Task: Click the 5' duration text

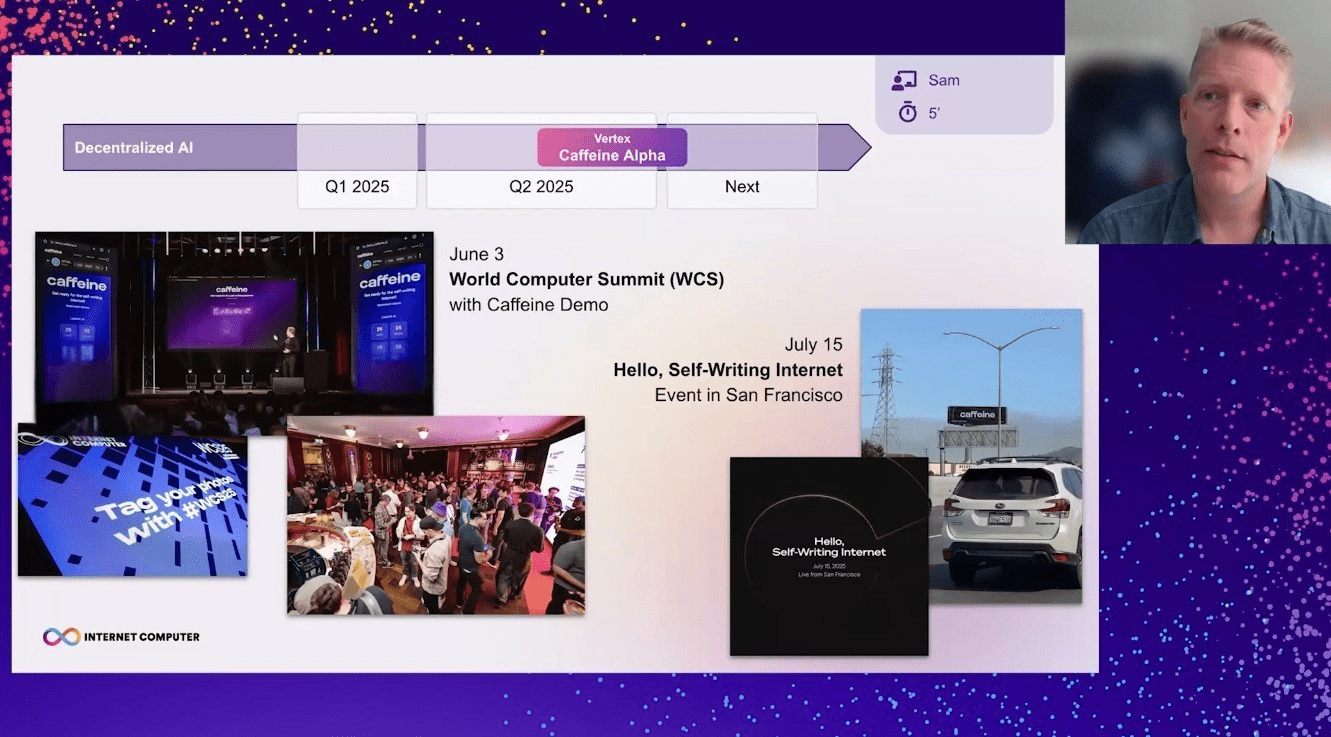Action: [x=934, y=113]
